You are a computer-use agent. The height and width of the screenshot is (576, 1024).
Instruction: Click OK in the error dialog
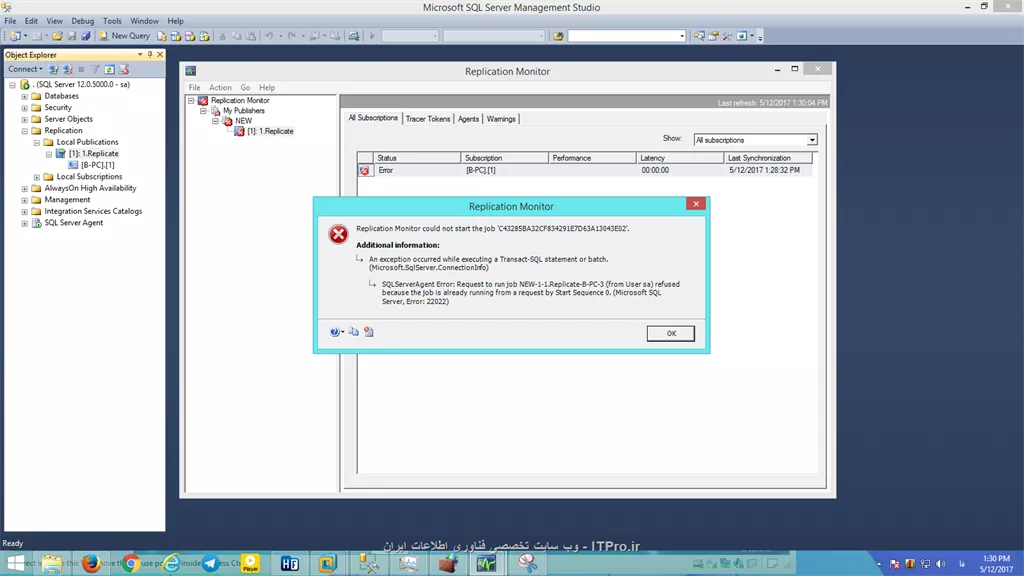tap(671, 334)
